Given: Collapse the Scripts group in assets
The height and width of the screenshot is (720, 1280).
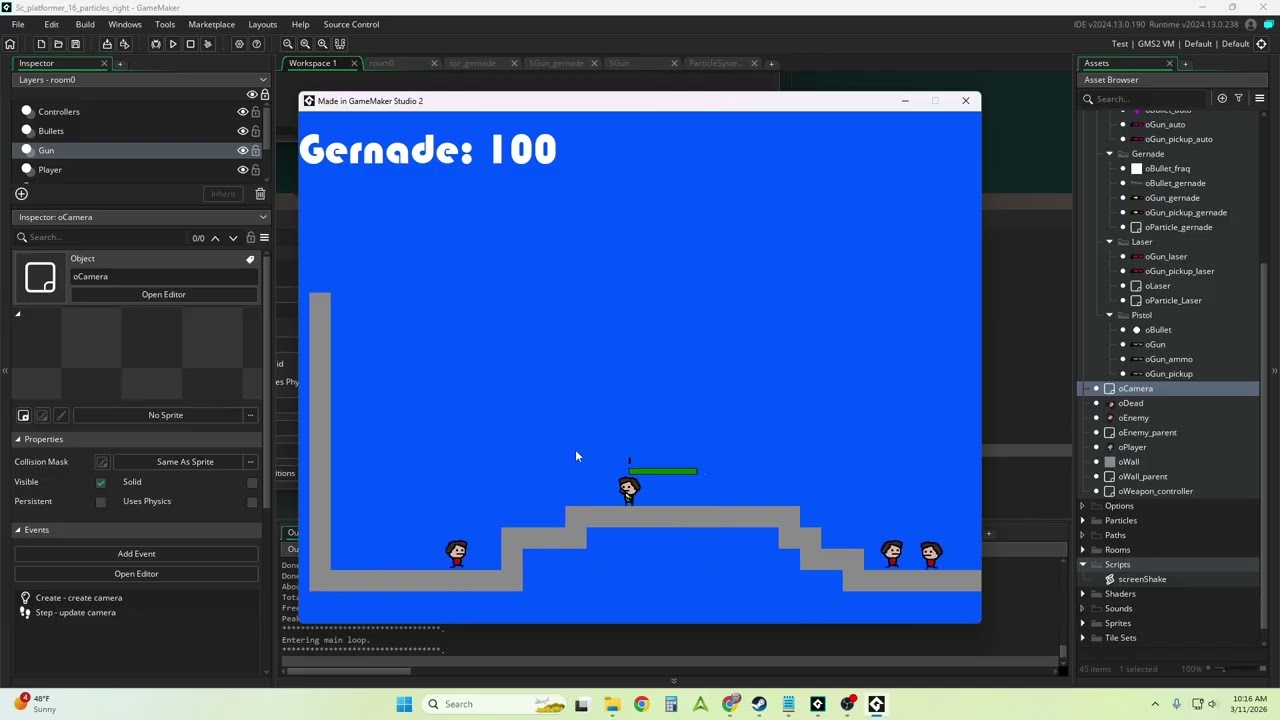Looking at the screenshot, I should point(1083,565).
